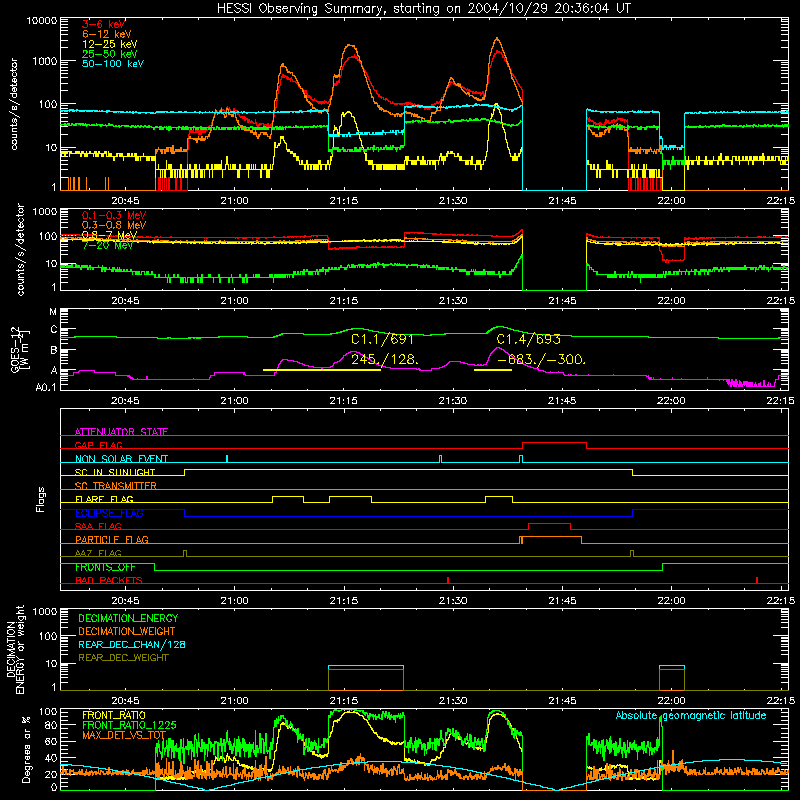The height and width of the screenshot is (800, 800).
Task: Select the 3-6 keV legend label
Action: click(104, 24)
